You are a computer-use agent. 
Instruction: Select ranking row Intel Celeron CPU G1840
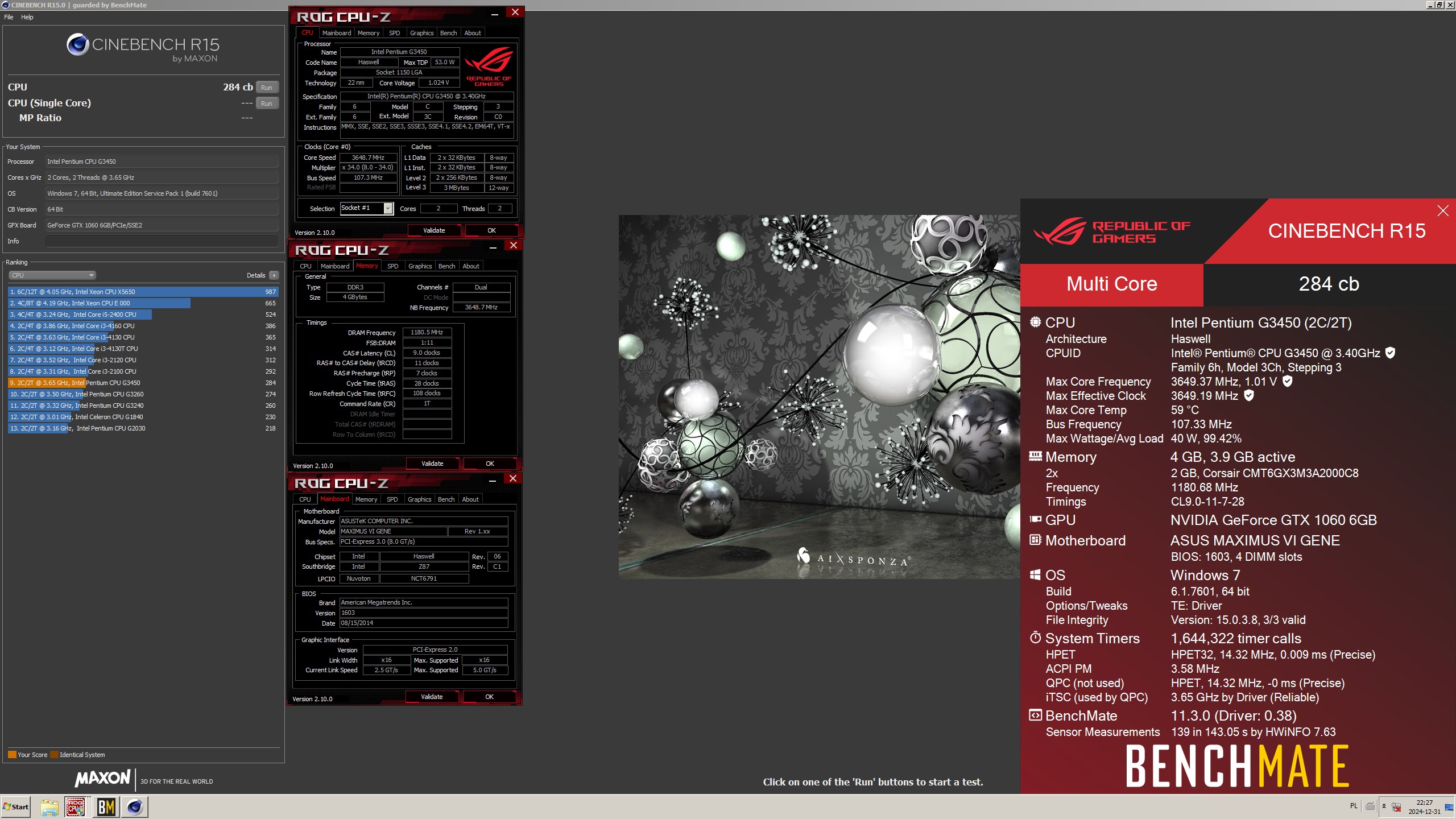142,417
